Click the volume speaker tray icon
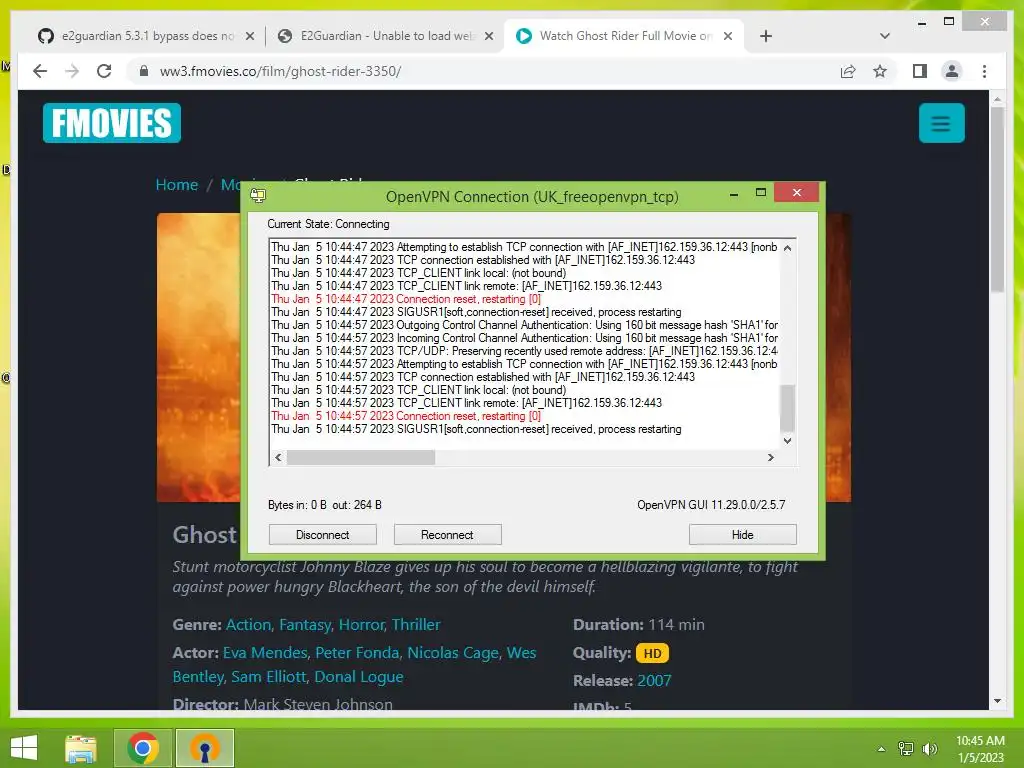This screenshot has width=1024, height=768. pyautogui.click(x=929, y=749)
